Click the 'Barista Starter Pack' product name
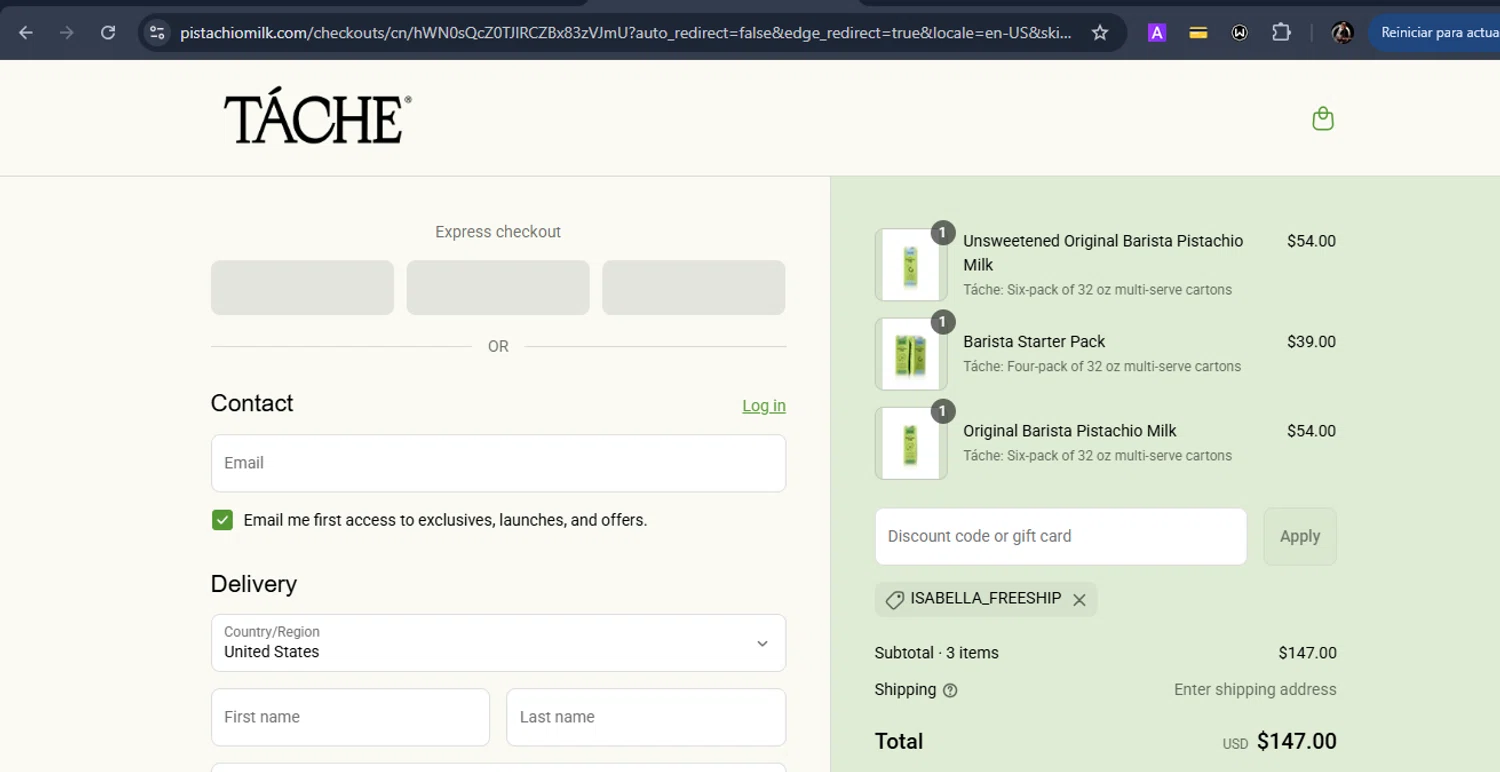Viewport: 1500px width, 772px height. click(x=1034, y=342)
